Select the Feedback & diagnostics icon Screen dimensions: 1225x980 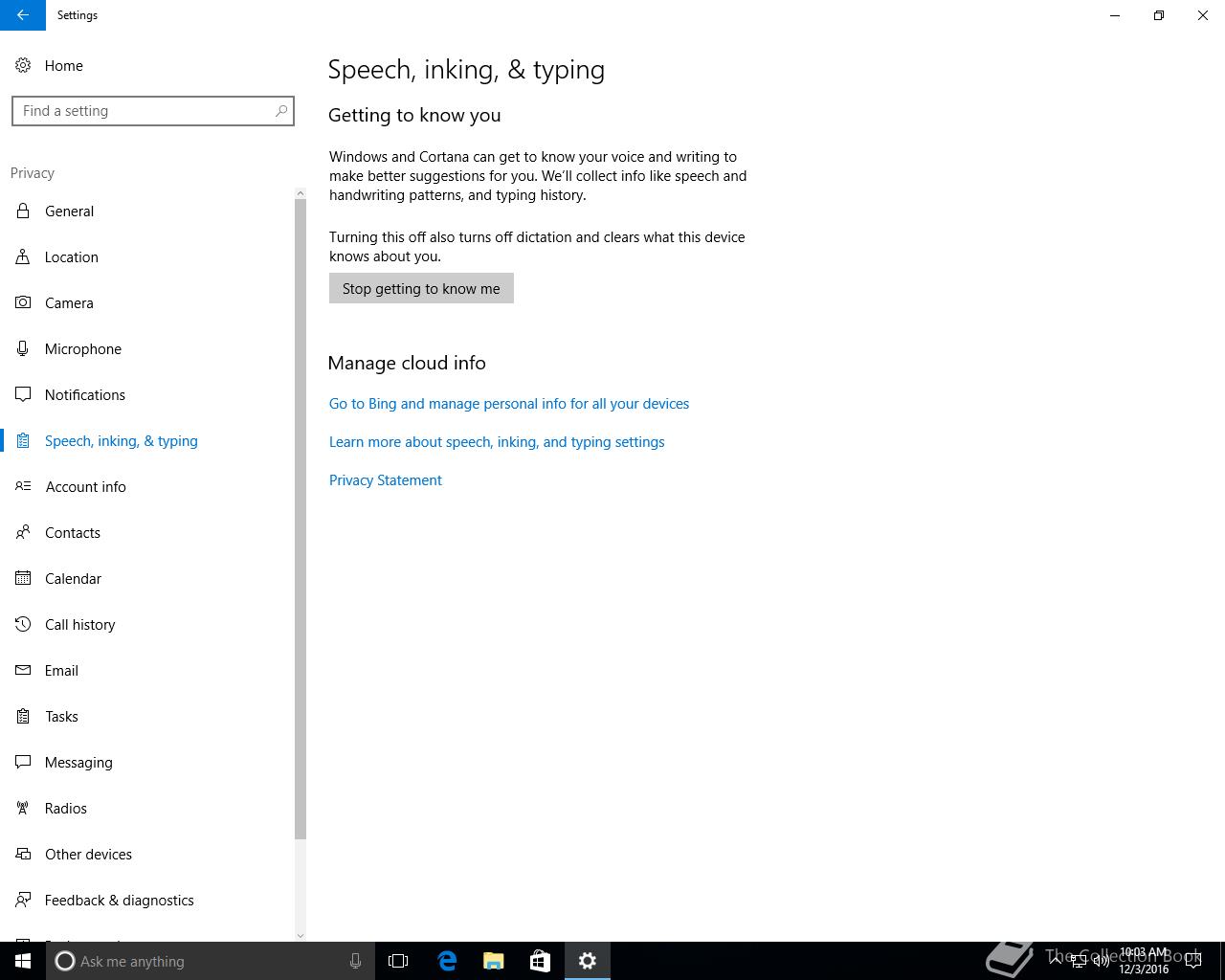(x=23, y=900)
